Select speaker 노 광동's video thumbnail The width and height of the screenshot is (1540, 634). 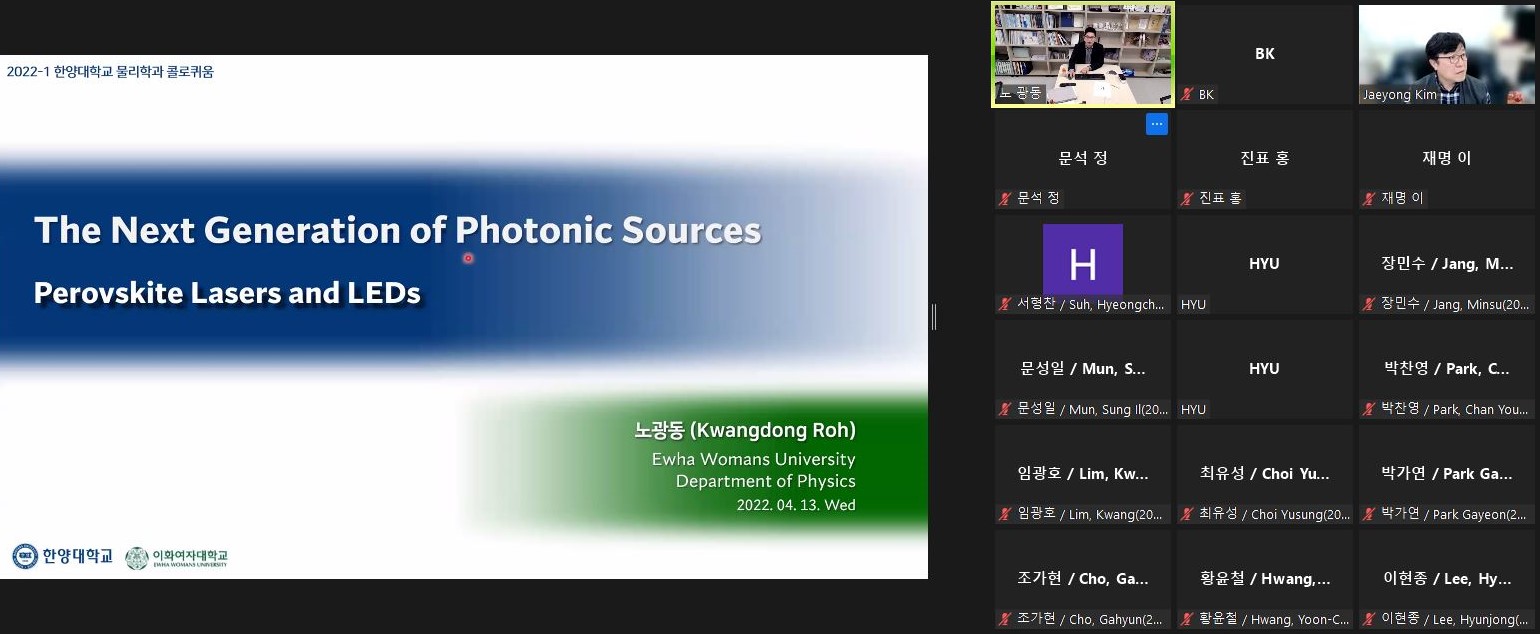coord(1082,53)
